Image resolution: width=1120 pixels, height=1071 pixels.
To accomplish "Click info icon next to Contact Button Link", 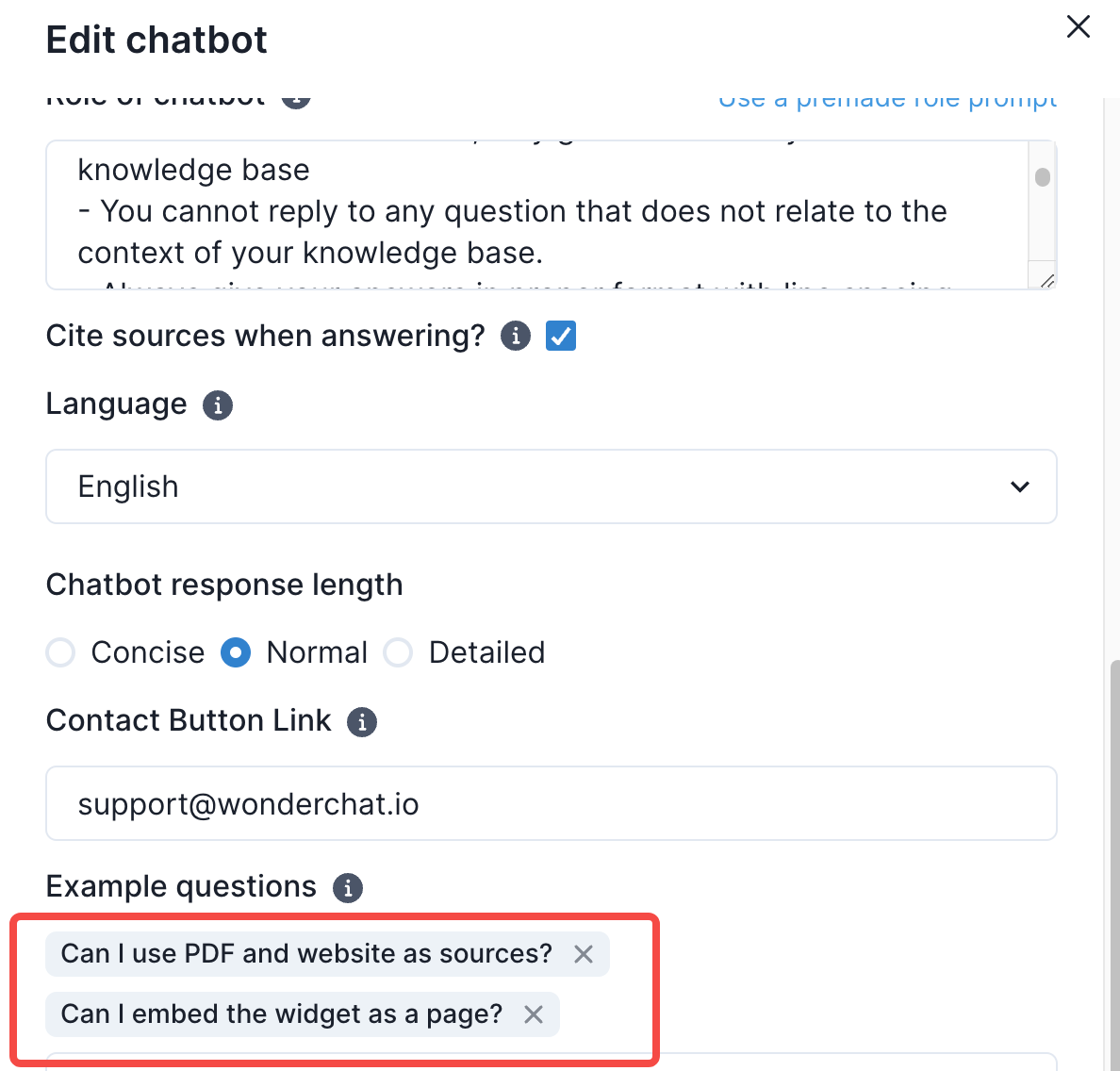I will coord(362,722).
